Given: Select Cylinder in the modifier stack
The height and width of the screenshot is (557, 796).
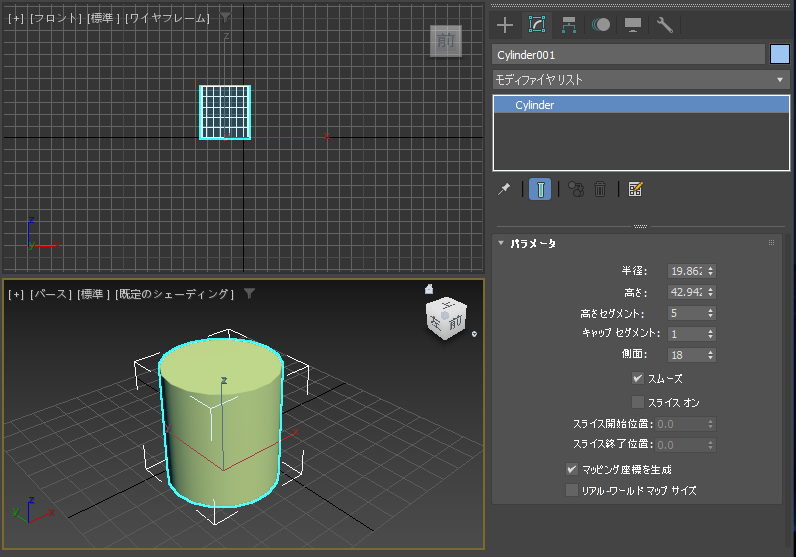Looking at the screenshot, I should [641, 105].
